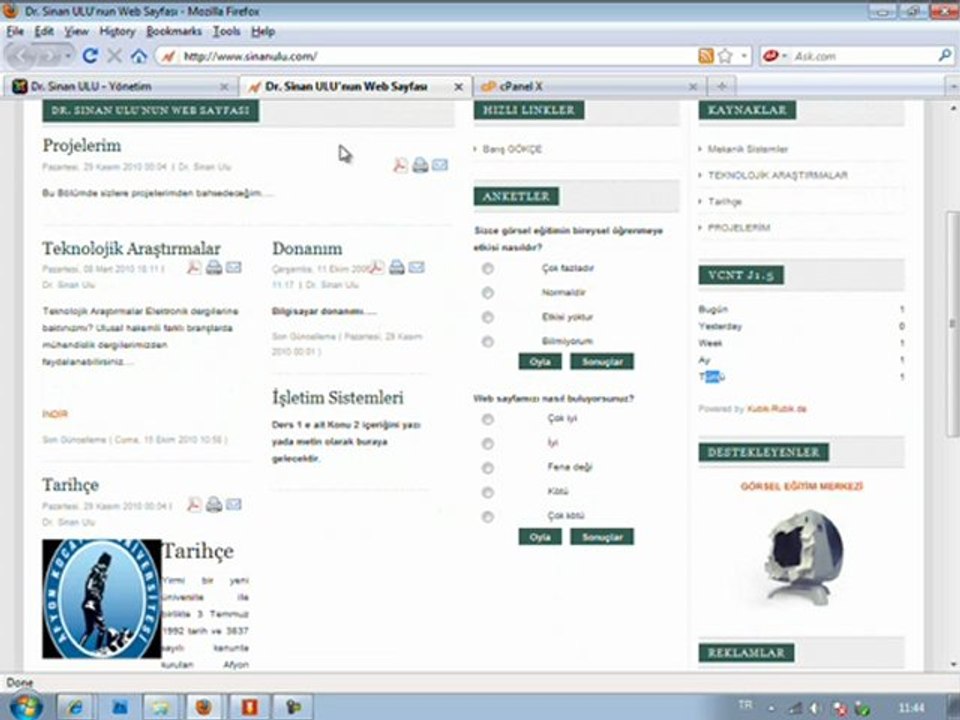Go to the Firefox home page icon
The image size is (960, 720).
pyautogui.click(x=139, y=56)
